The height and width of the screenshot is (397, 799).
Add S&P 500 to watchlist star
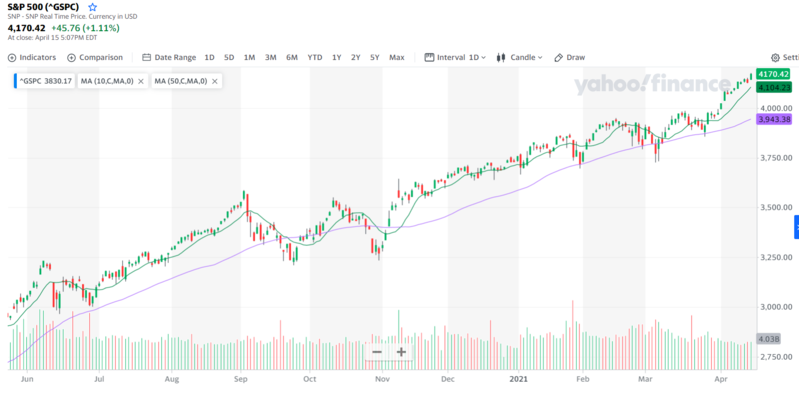point(92,7)
